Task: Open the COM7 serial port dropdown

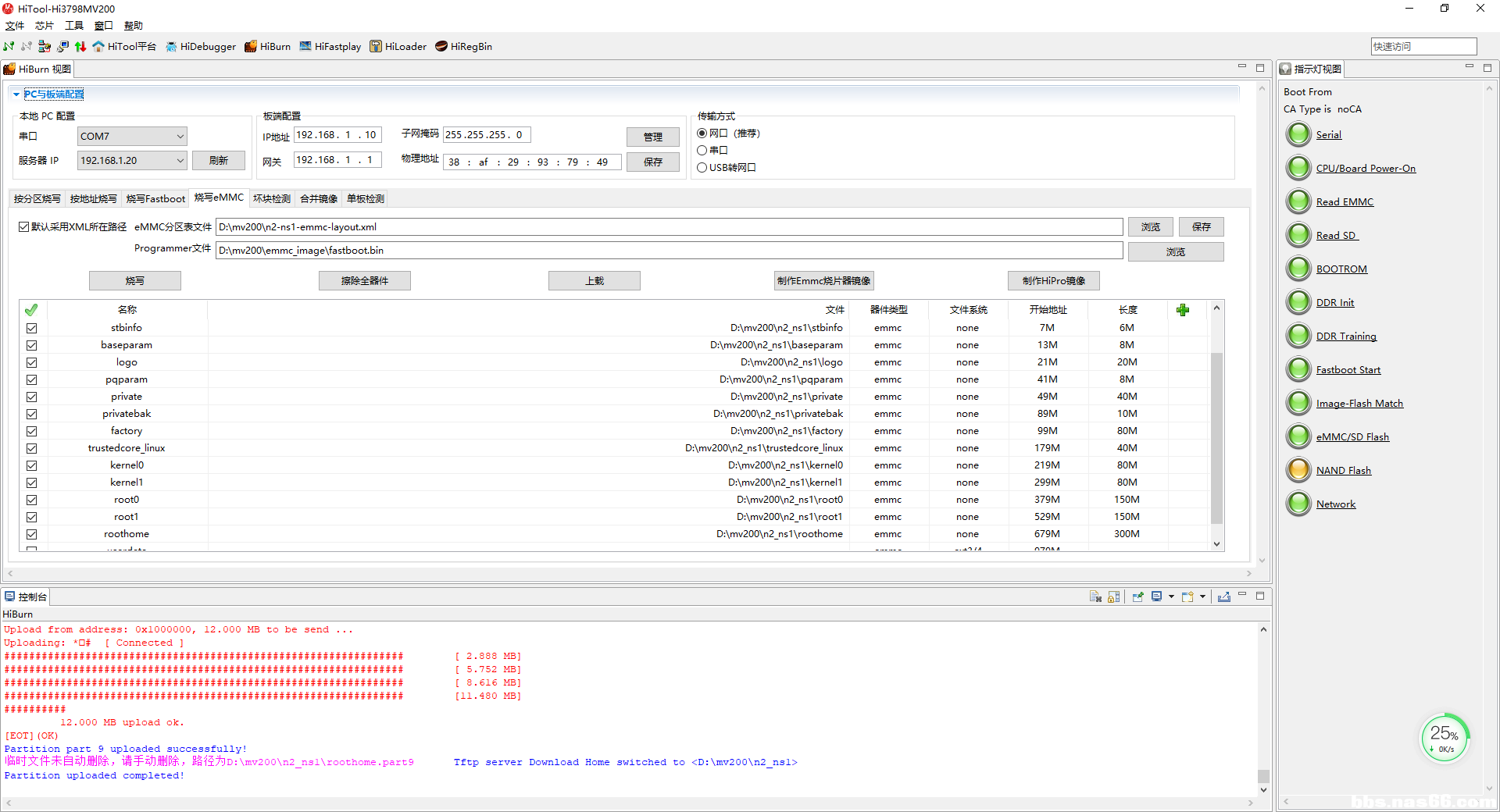Action: [180, 137]
